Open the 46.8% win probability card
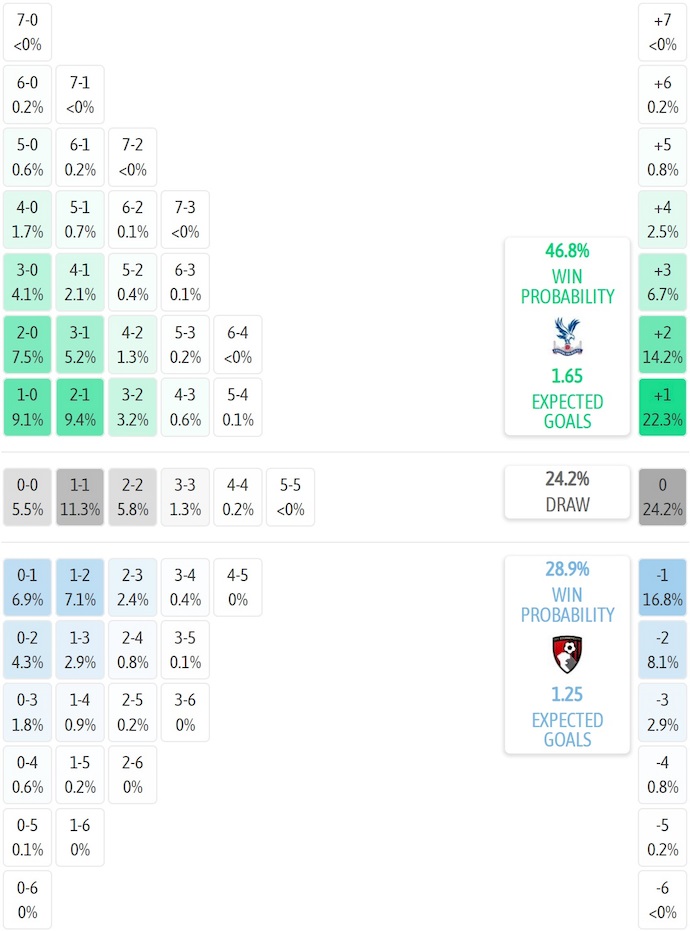The width and height of the screenshot is (690, 931). click(x=567, y=336)
